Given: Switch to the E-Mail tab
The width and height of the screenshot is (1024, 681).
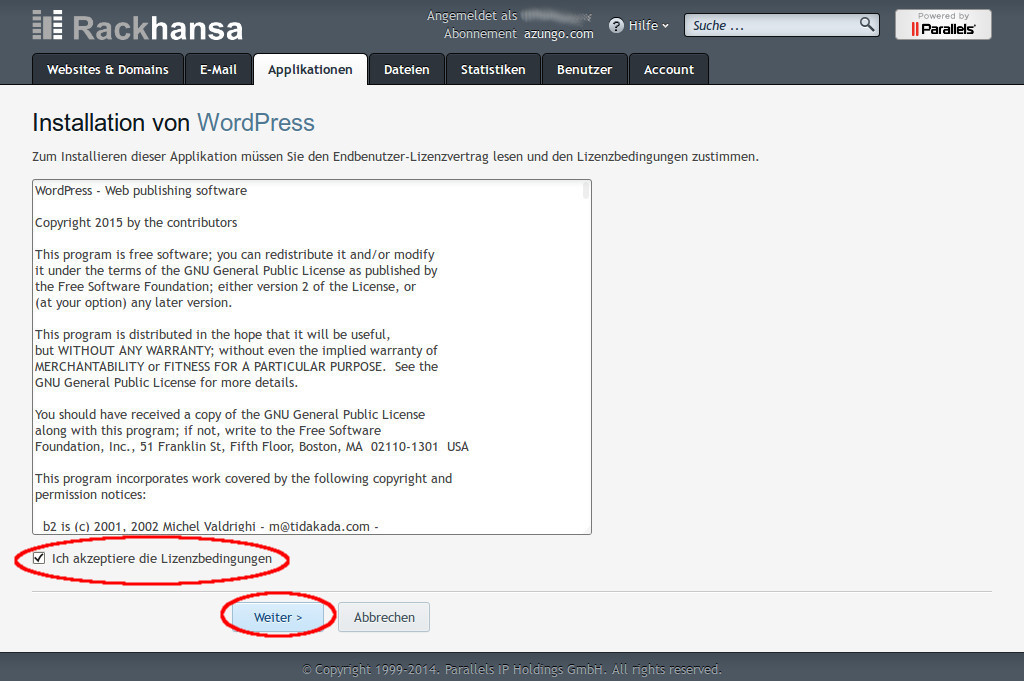Looking at the screenshot, I should (x=218, y=69).
